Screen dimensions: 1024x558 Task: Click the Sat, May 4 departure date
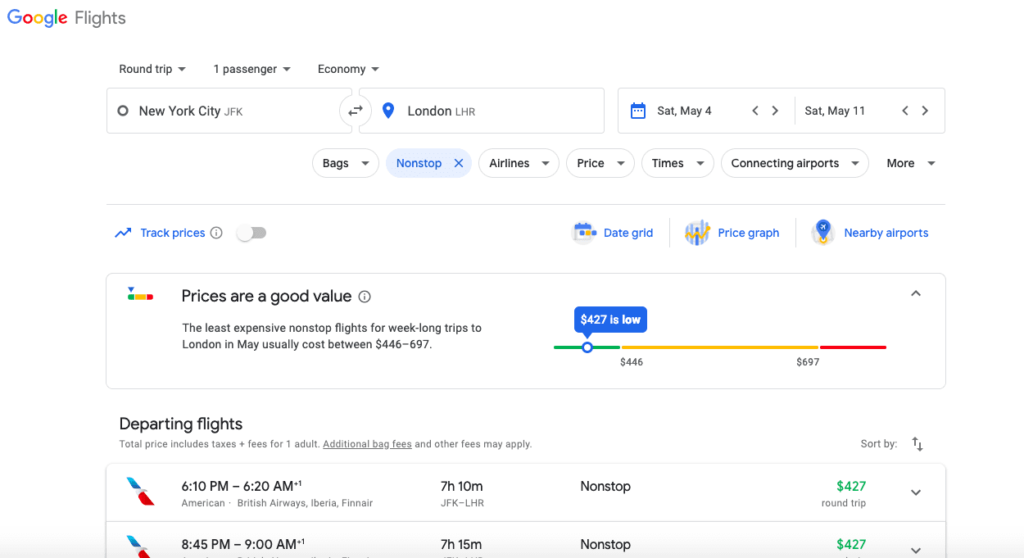[684, 111]
